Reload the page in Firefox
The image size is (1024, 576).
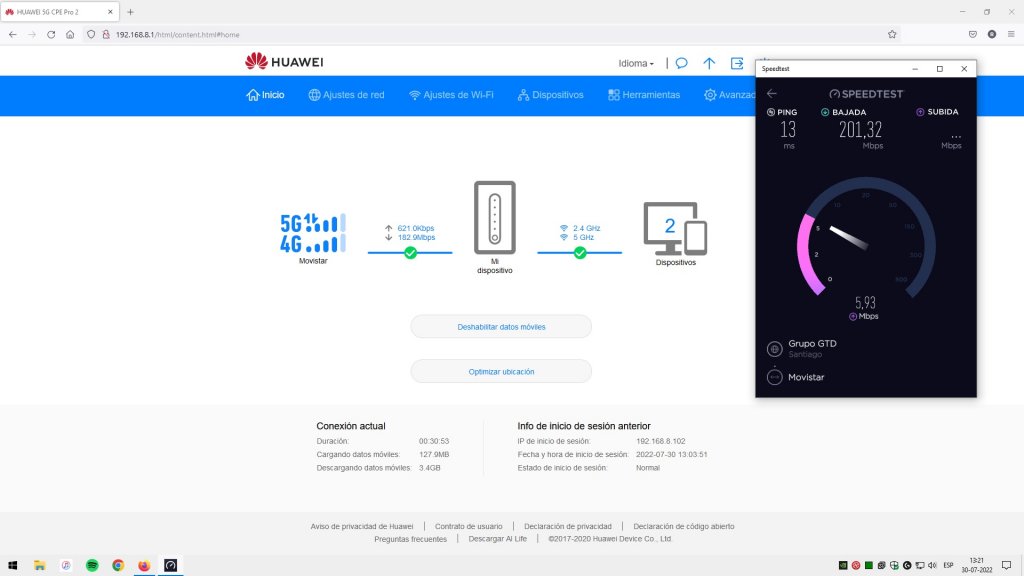point(51,35)
